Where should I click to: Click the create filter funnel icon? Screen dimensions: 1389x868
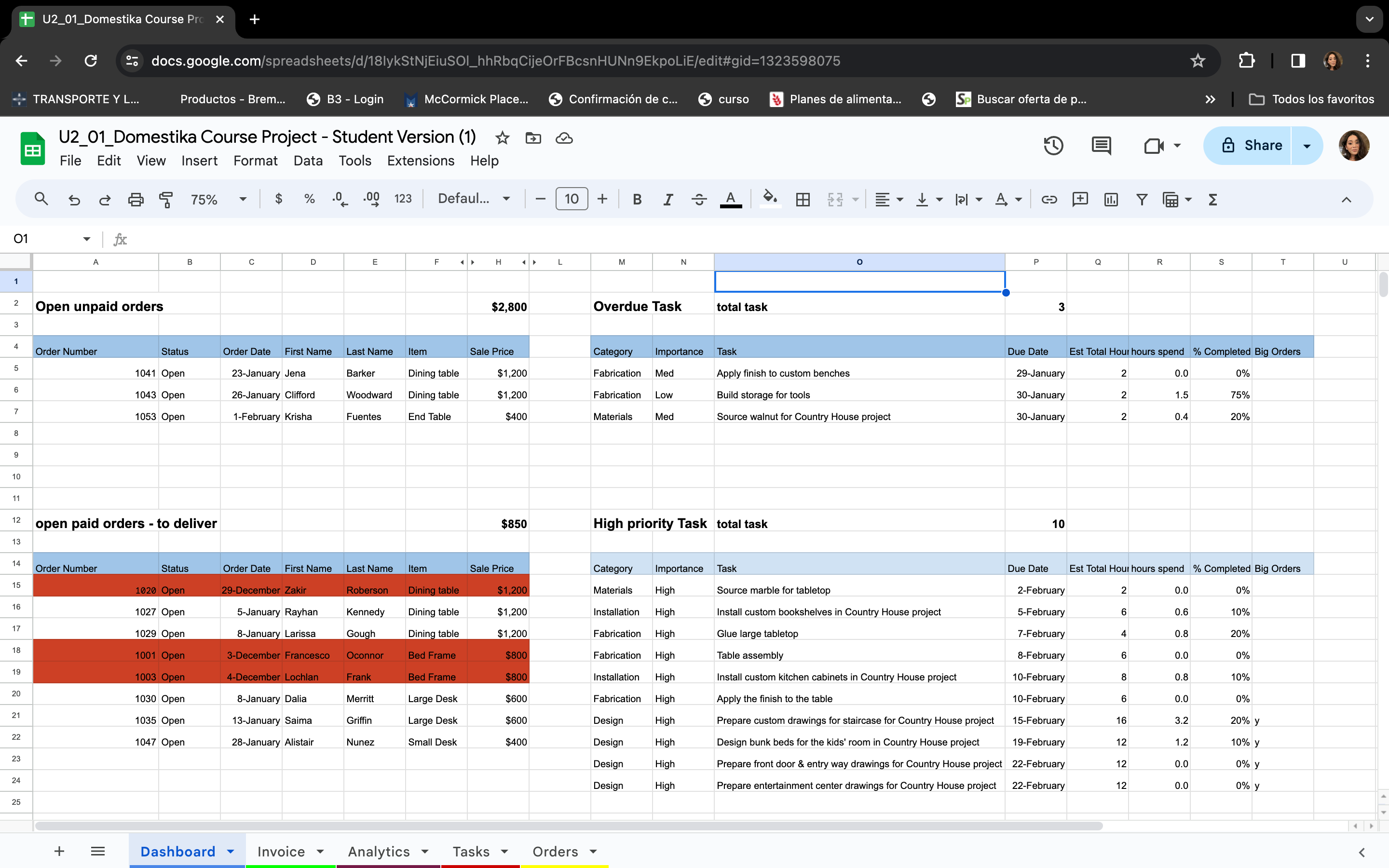click(1141, 199)
